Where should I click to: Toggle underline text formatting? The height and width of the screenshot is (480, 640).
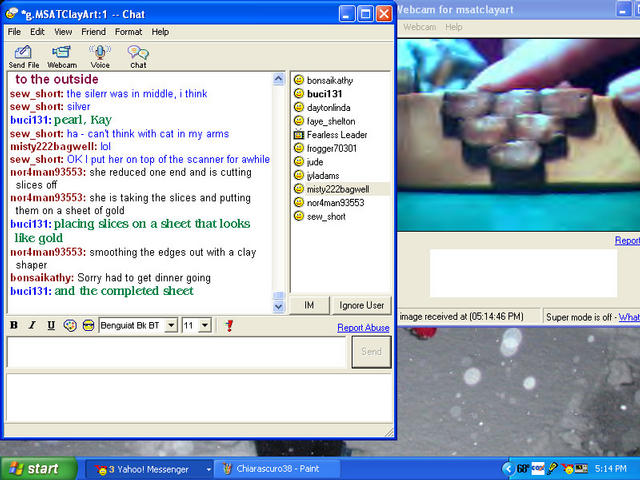(51, 325)
